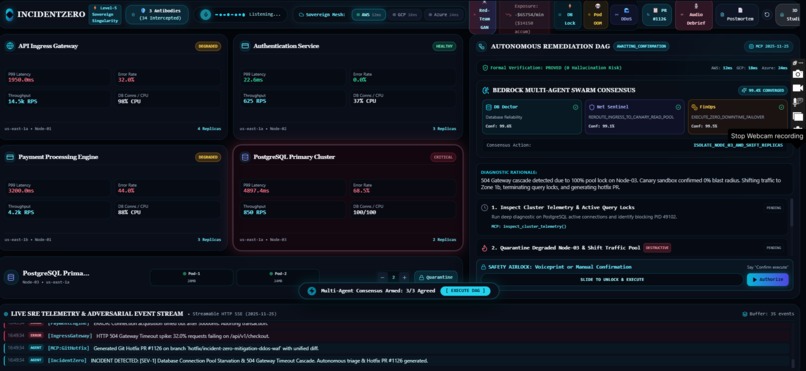
Task: Click the clock icon on step 1
Action: [x=484, y=208]
